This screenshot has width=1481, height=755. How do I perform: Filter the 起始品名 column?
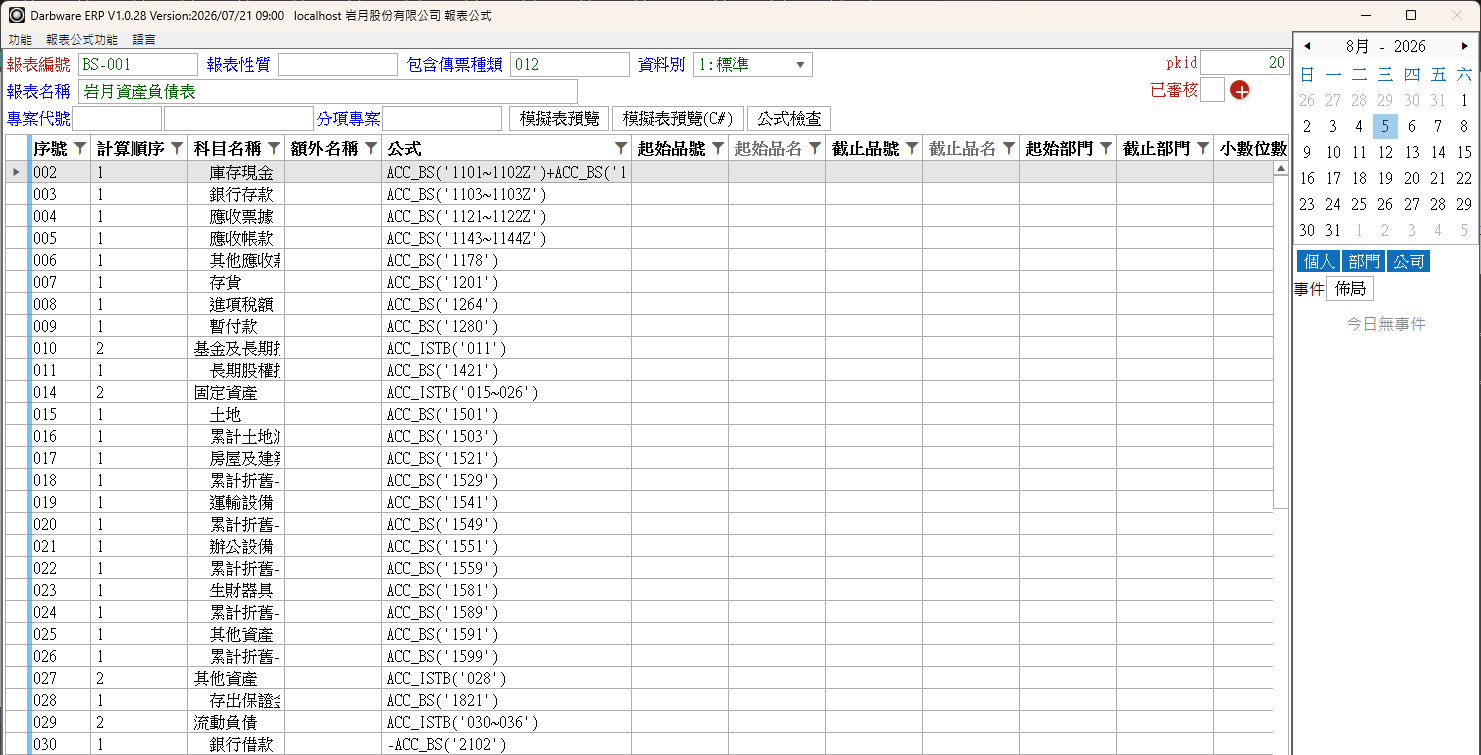click(x=815, y=149)
